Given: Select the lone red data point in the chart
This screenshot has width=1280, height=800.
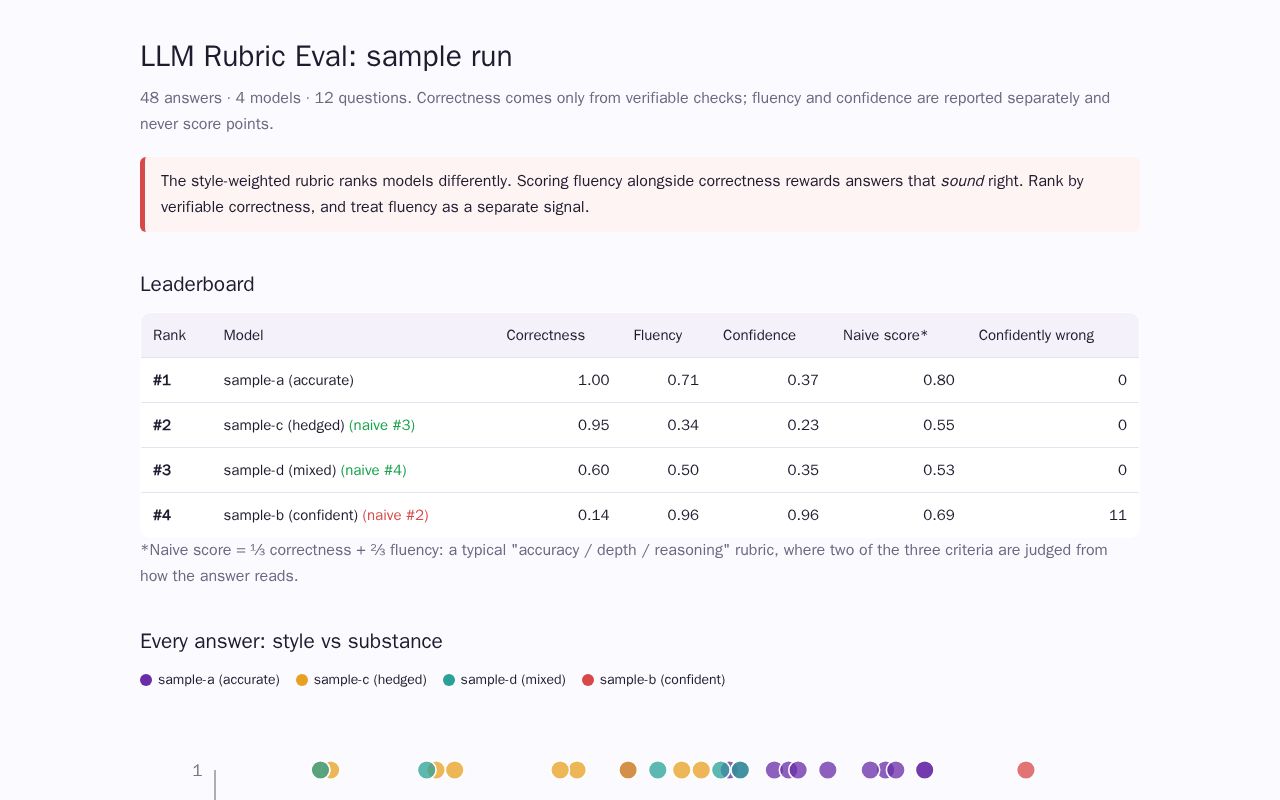Looking at the screenshot, I should [1026, 770].
